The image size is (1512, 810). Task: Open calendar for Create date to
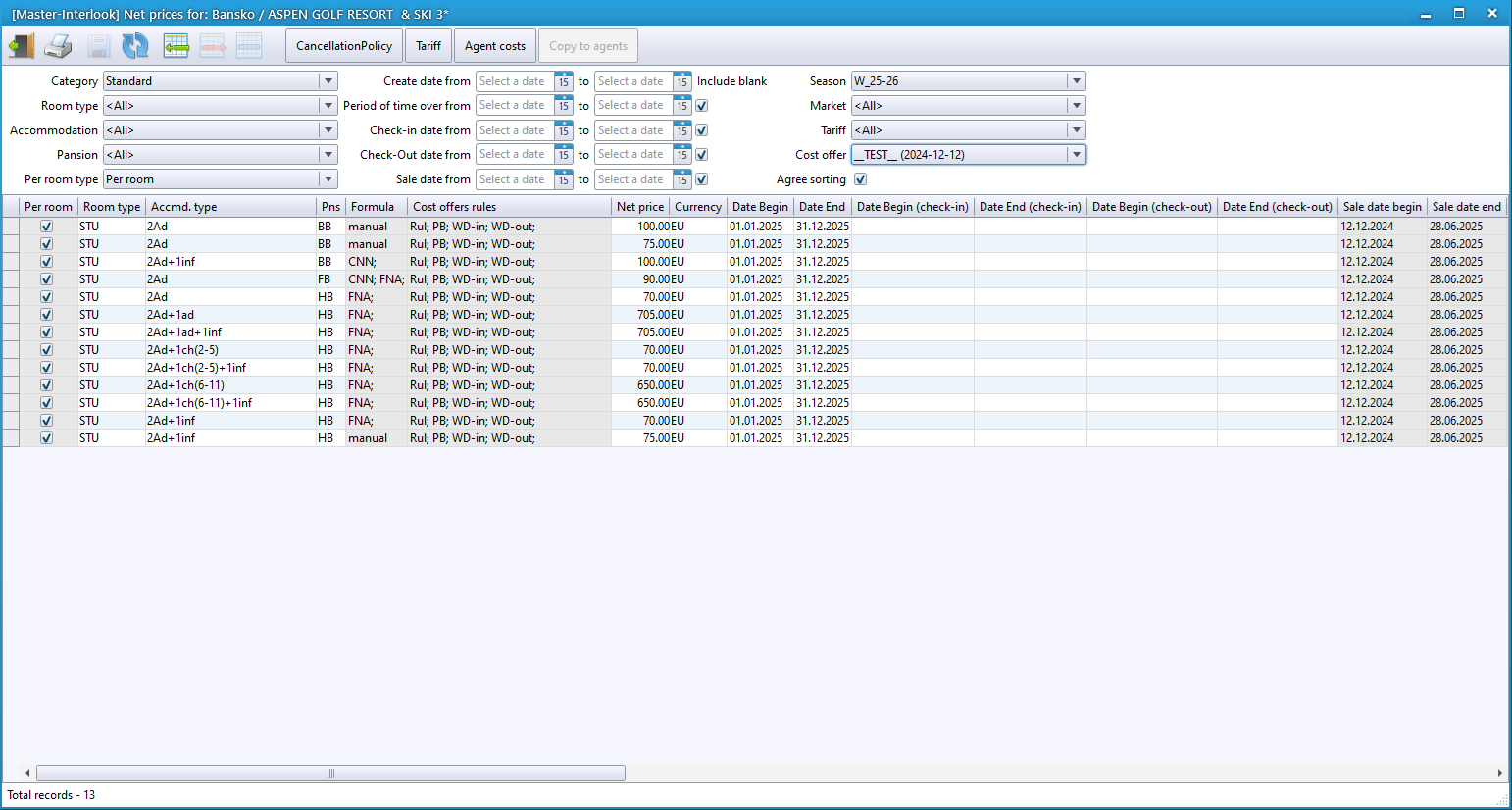tap(682, 81)
